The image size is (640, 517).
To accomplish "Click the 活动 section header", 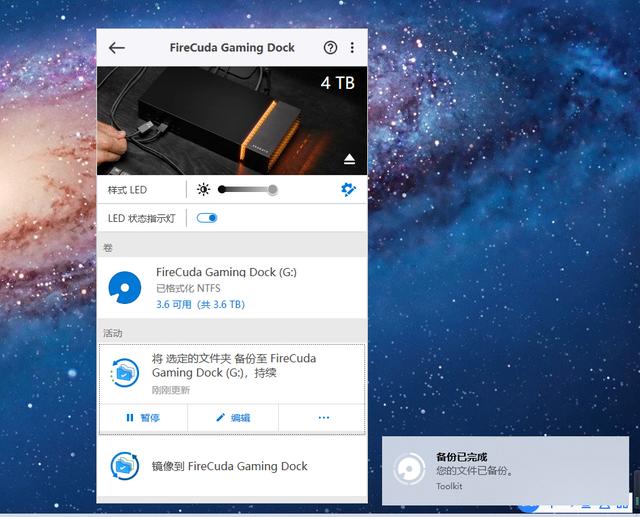I will click(x=113, y=333).
